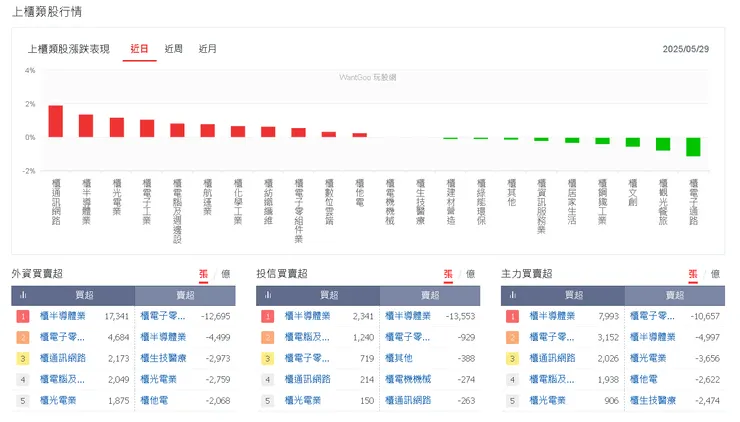Click the red 櫃半導體業 bar in chart

pyautogui.click(x=86, y=126)
